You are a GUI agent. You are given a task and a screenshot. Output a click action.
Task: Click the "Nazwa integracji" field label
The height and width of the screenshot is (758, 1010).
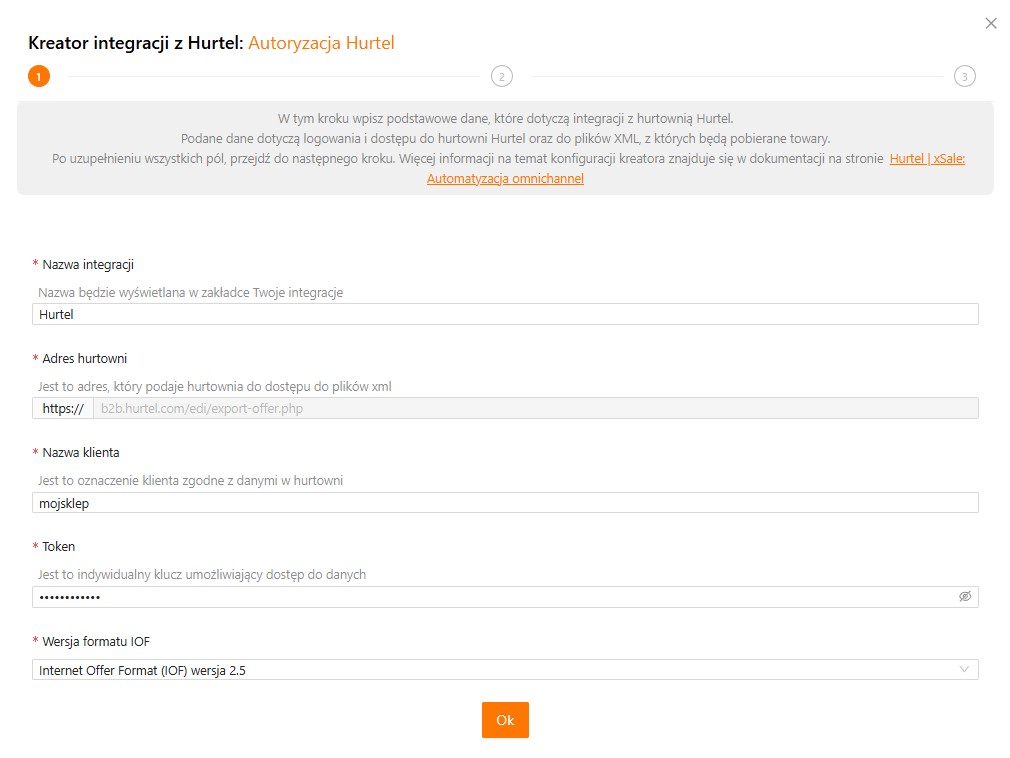pos(88,265)
